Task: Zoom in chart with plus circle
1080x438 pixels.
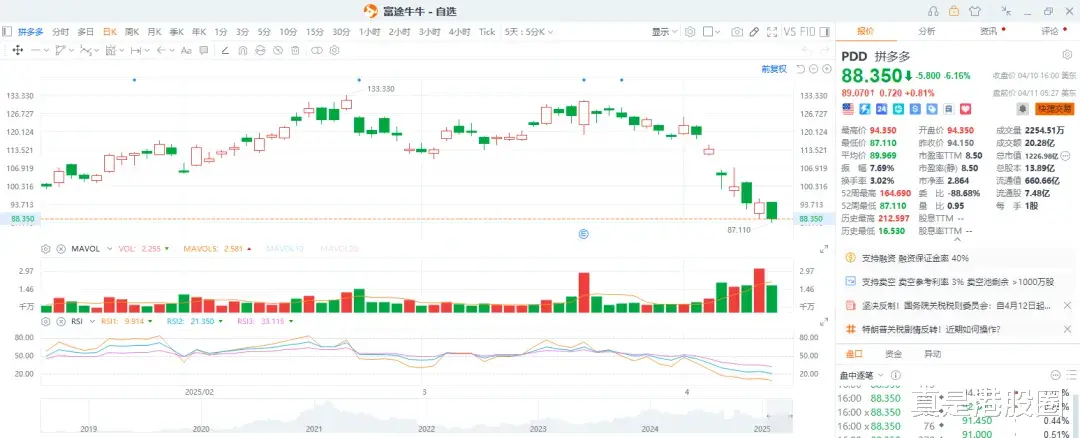Action: (827, 69)
